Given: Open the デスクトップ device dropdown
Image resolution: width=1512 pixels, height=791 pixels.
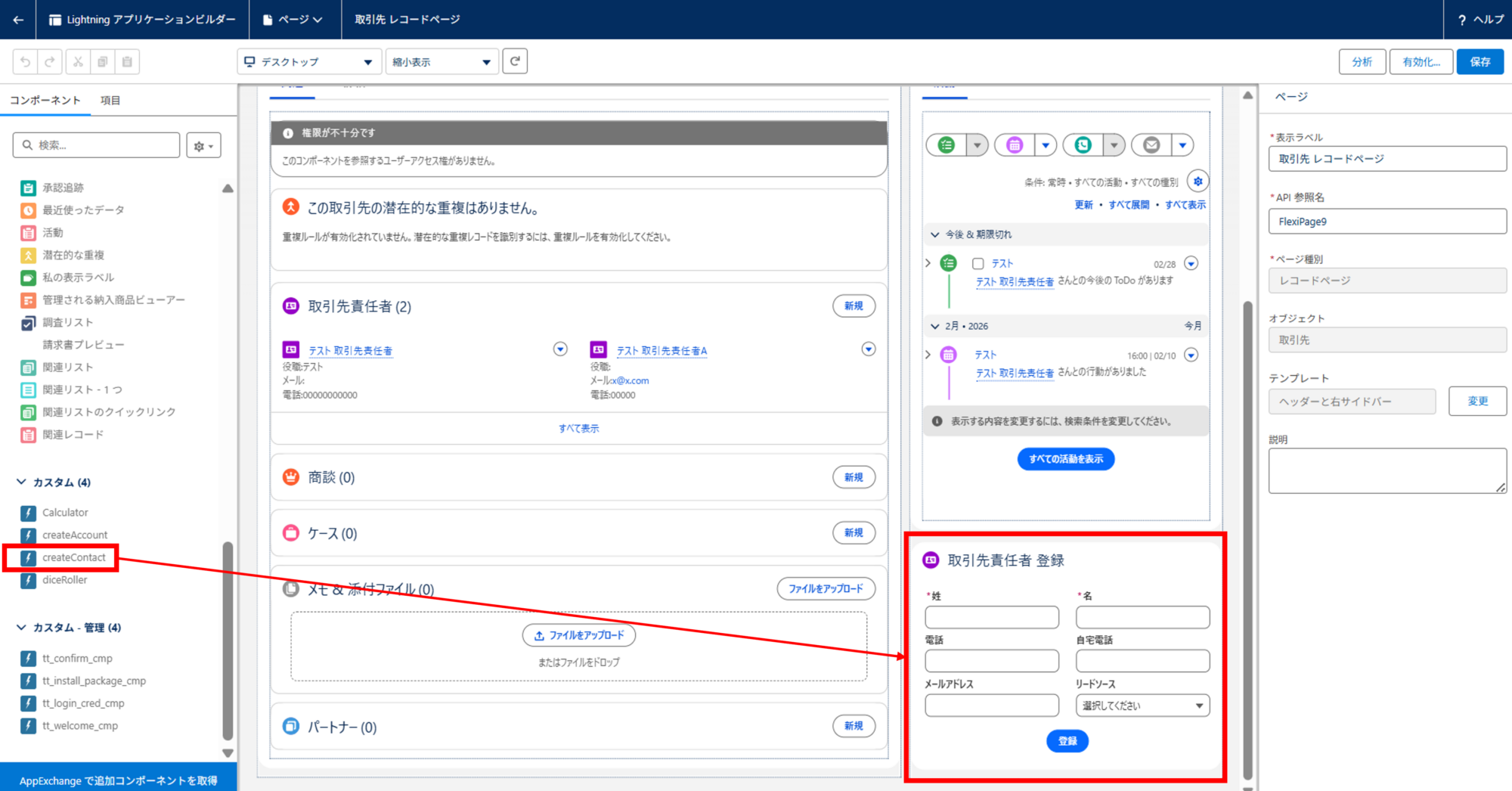Looking at the screenshot, I should [308, 62].
